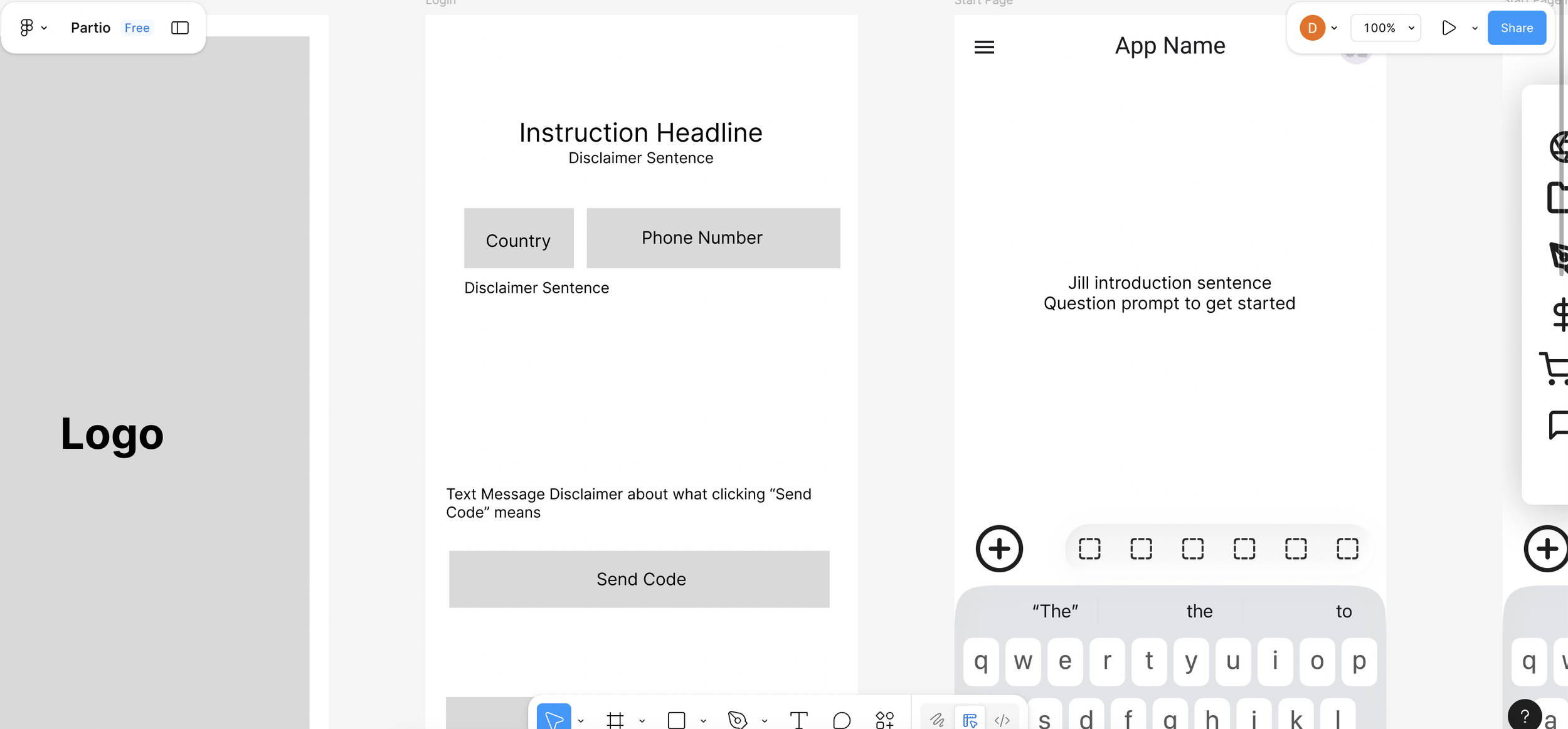The height and width of the screenshot is (729, 1568).
Task: Open the Actions/components tool
Action: point(884,720)
